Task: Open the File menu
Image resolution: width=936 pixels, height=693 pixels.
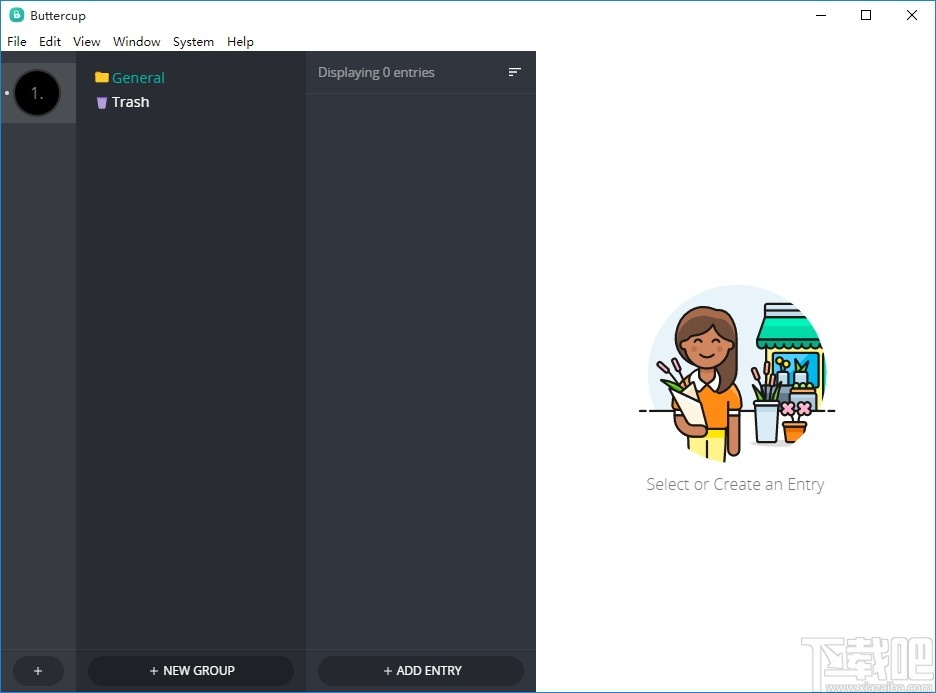Action: (x=17, y=42)
